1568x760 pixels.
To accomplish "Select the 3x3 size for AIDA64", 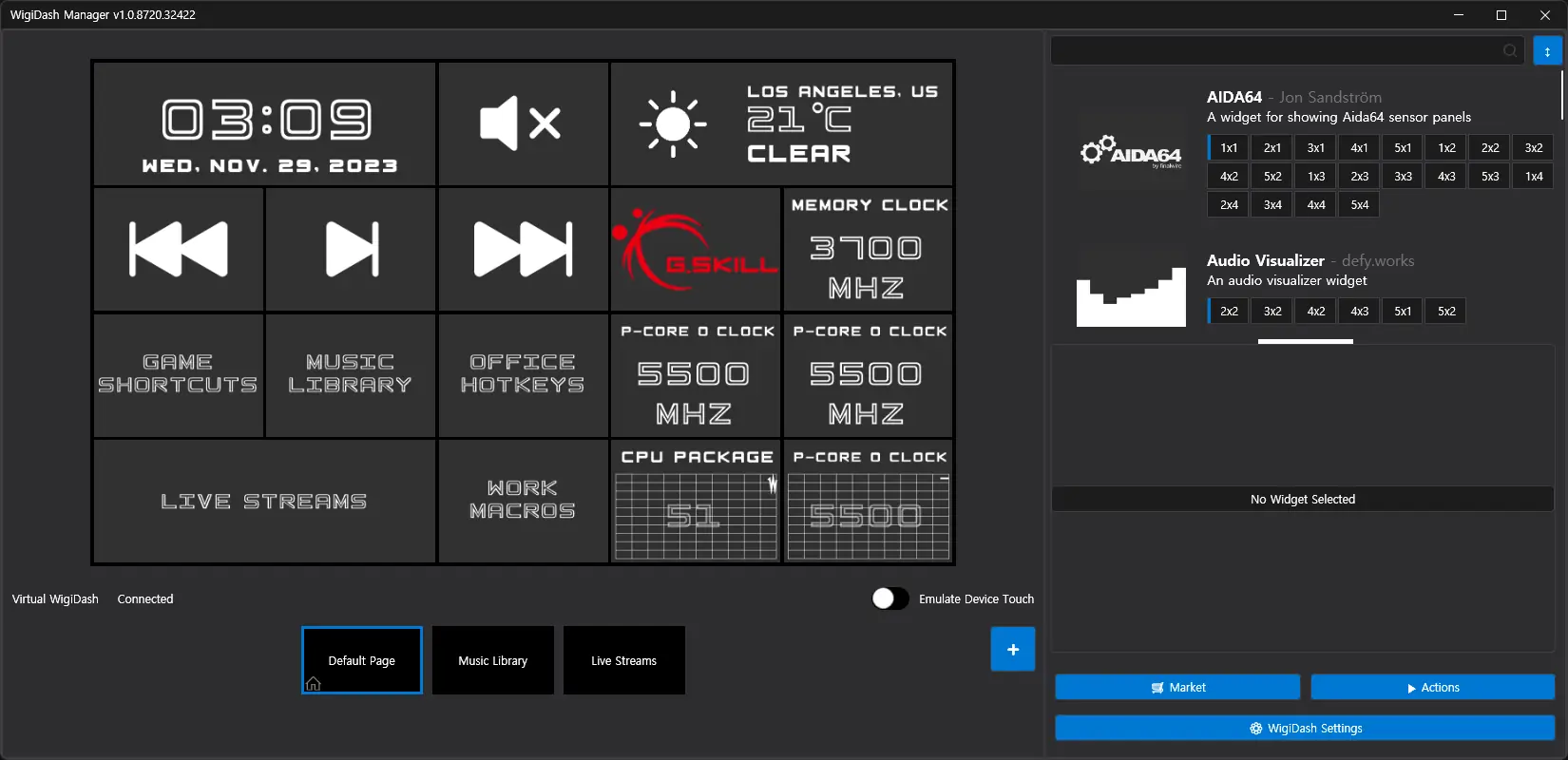I will (x=1403, y=177).
